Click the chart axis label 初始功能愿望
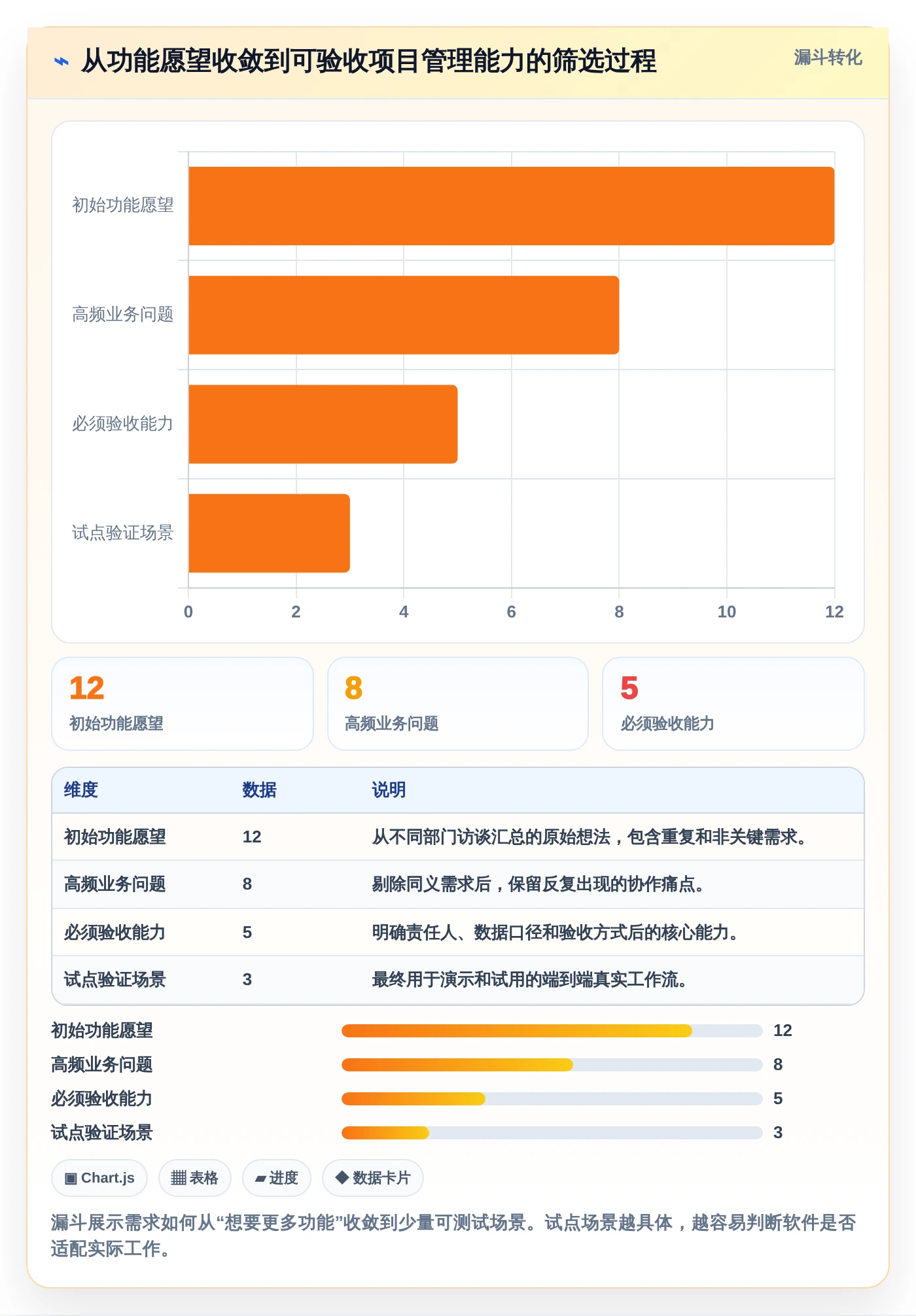 point(123,205)
